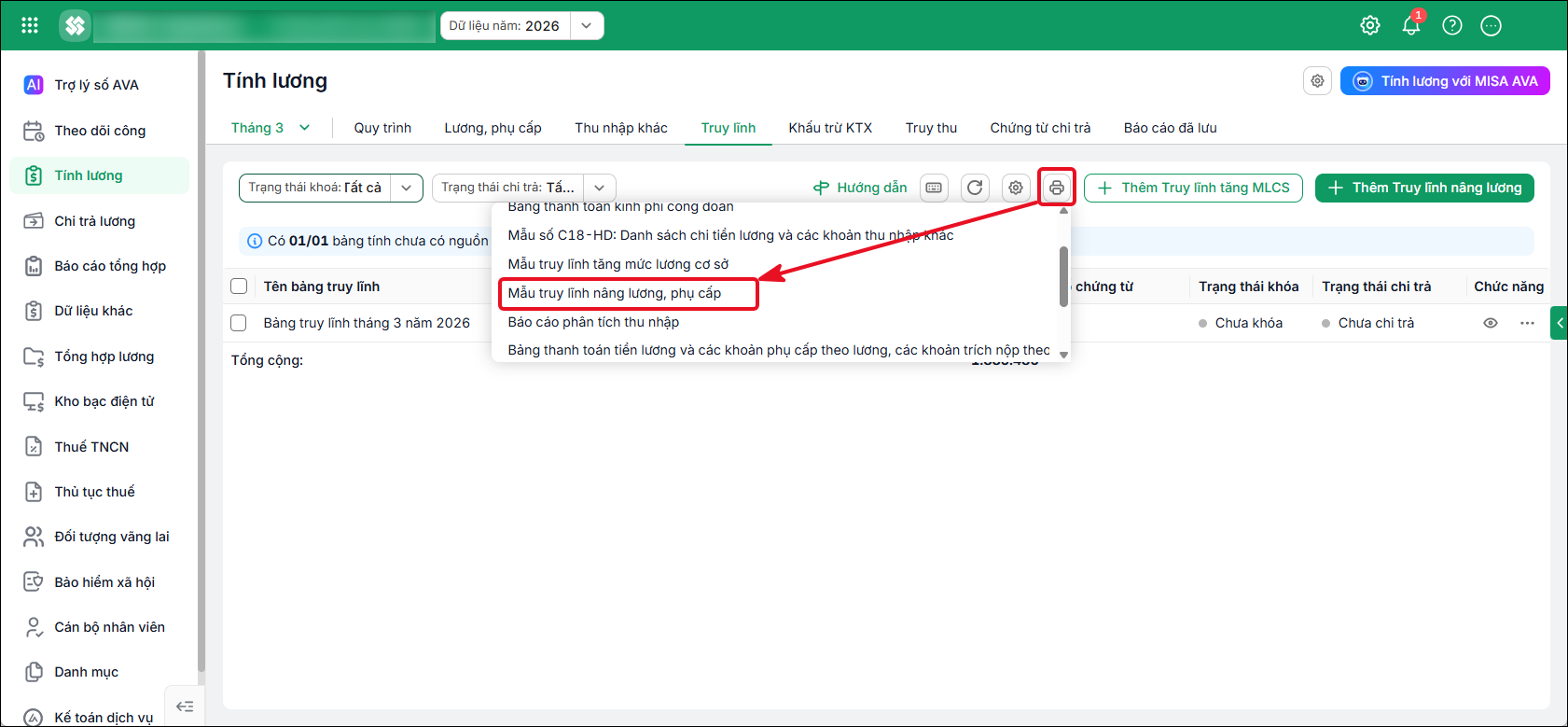View the truy lĩnh row with eye icon
This screenshot has width=1568, height=727.
pos(1491,323)
